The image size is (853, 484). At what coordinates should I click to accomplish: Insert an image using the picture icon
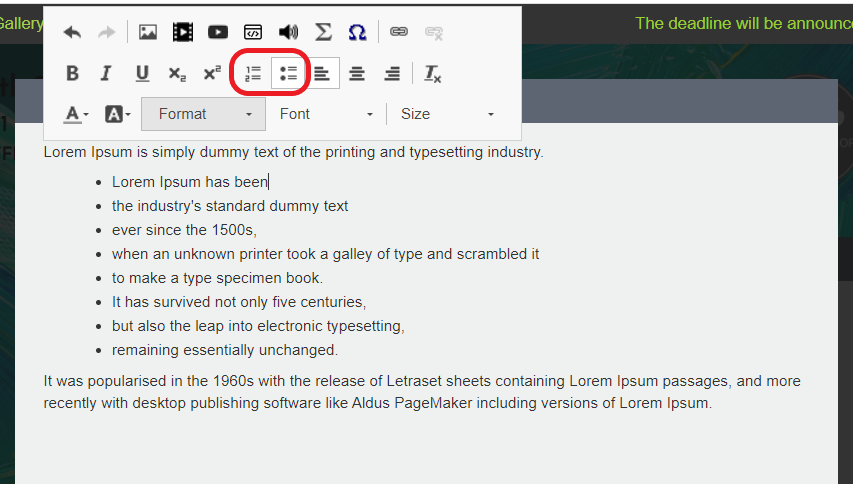click(x=148, y=32)
